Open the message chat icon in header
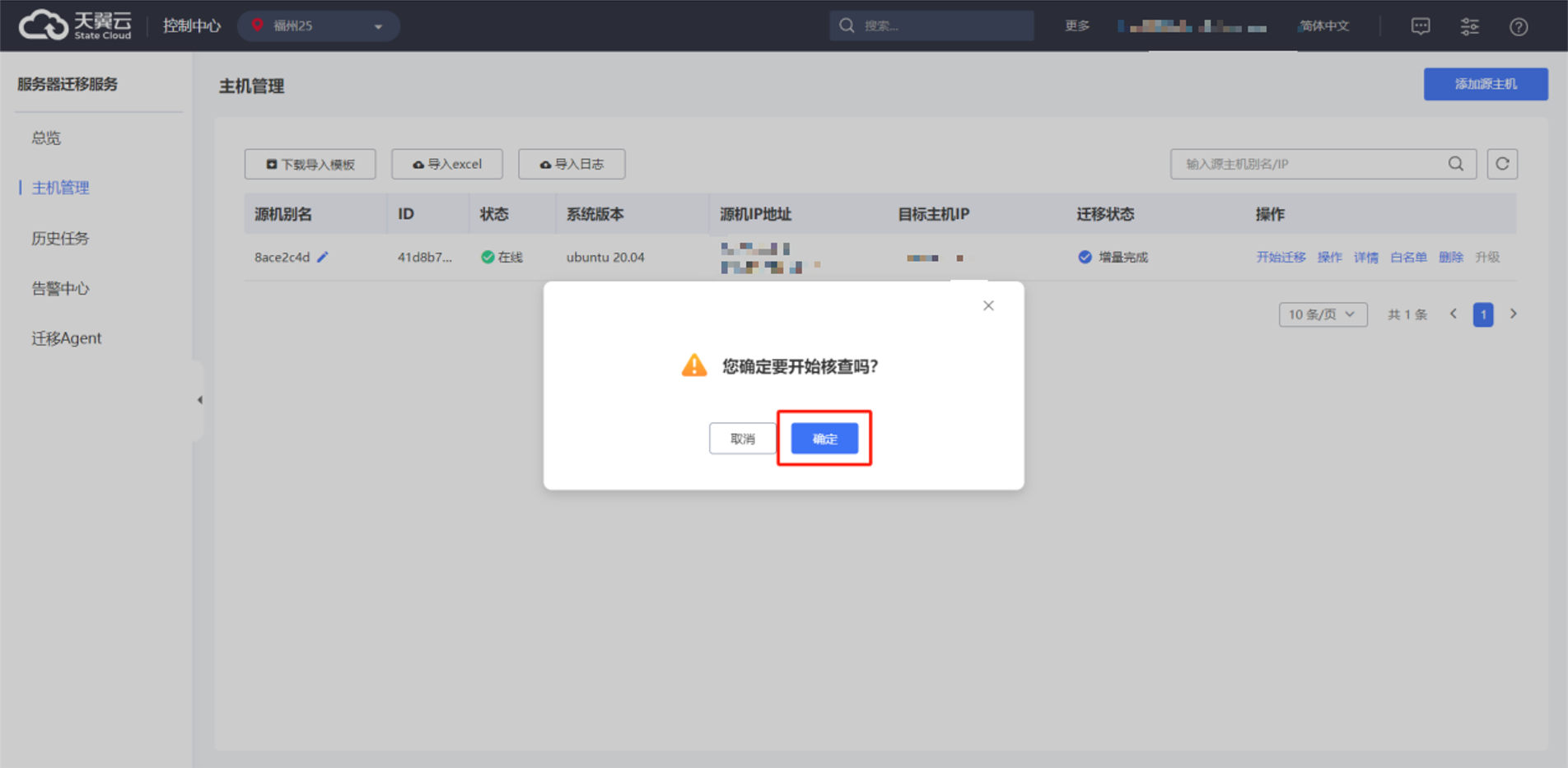The height and width of the screenshot is (768, 1568). [1421, 26]
